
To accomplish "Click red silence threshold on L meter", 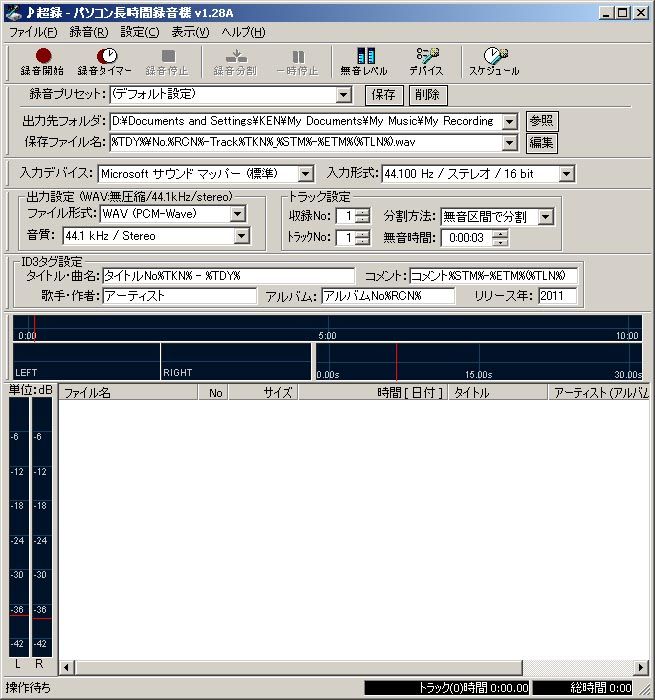I will point(19,615).
